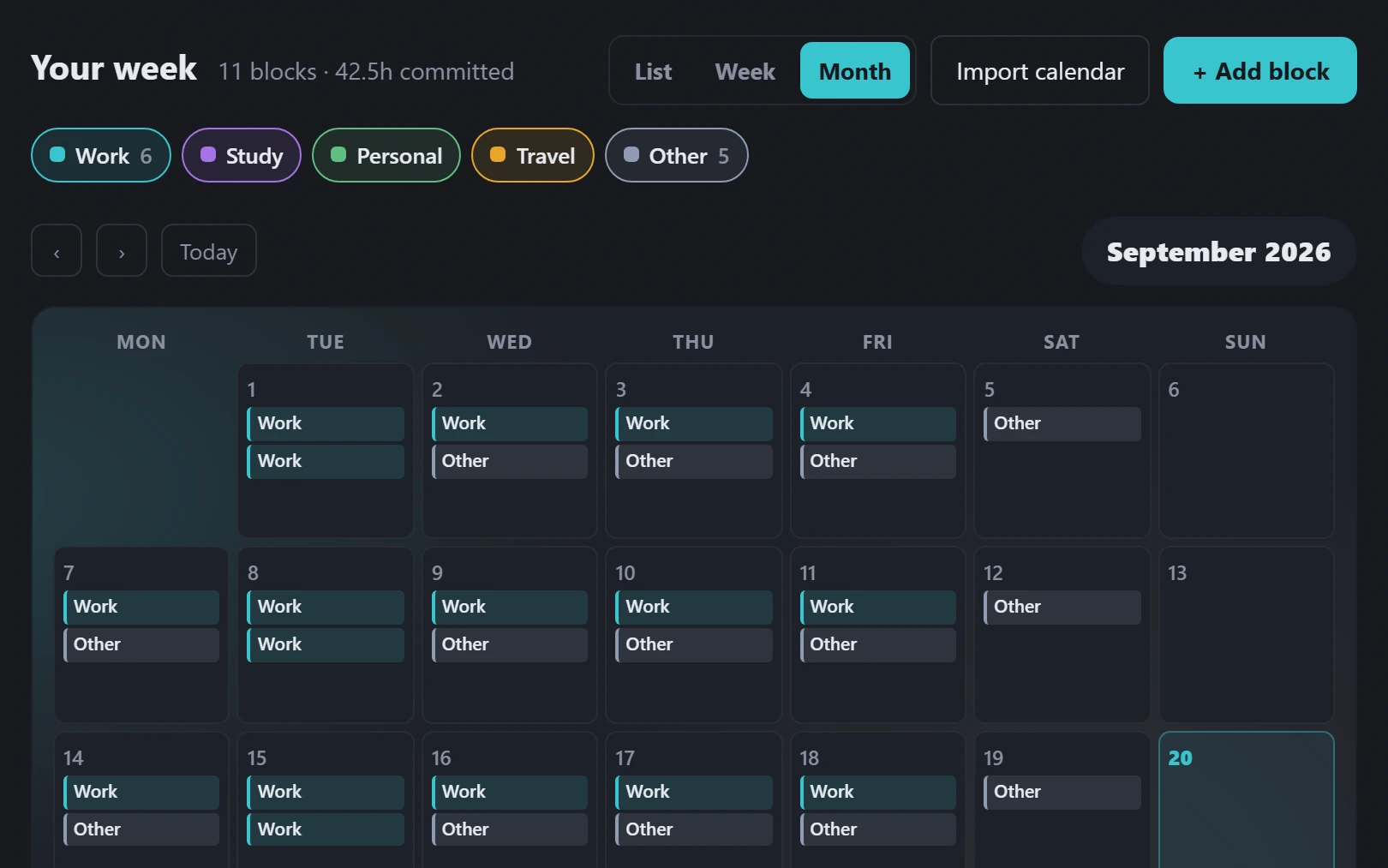The width and height of the screenshot is (1388, 868).
Task: Go to next month with right chevron
Action: click(122, 251)
